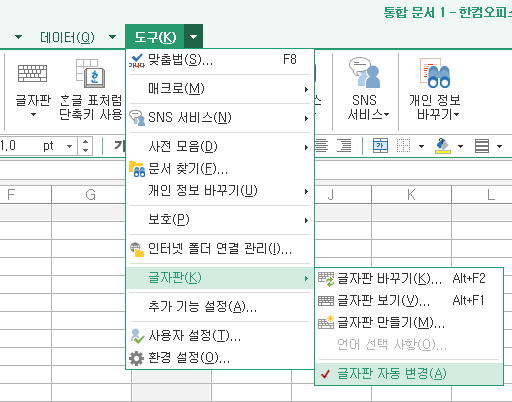Select column L header
Viewport: 512px width, 402px height.
click(x=482, y=194)
